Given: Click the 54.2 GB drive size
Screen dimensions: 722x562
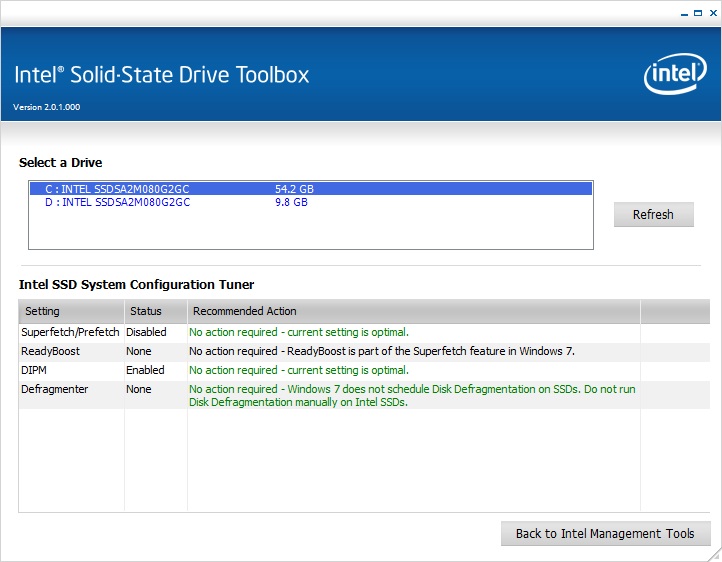Looking at the screenshot, I should coord(294,189).
